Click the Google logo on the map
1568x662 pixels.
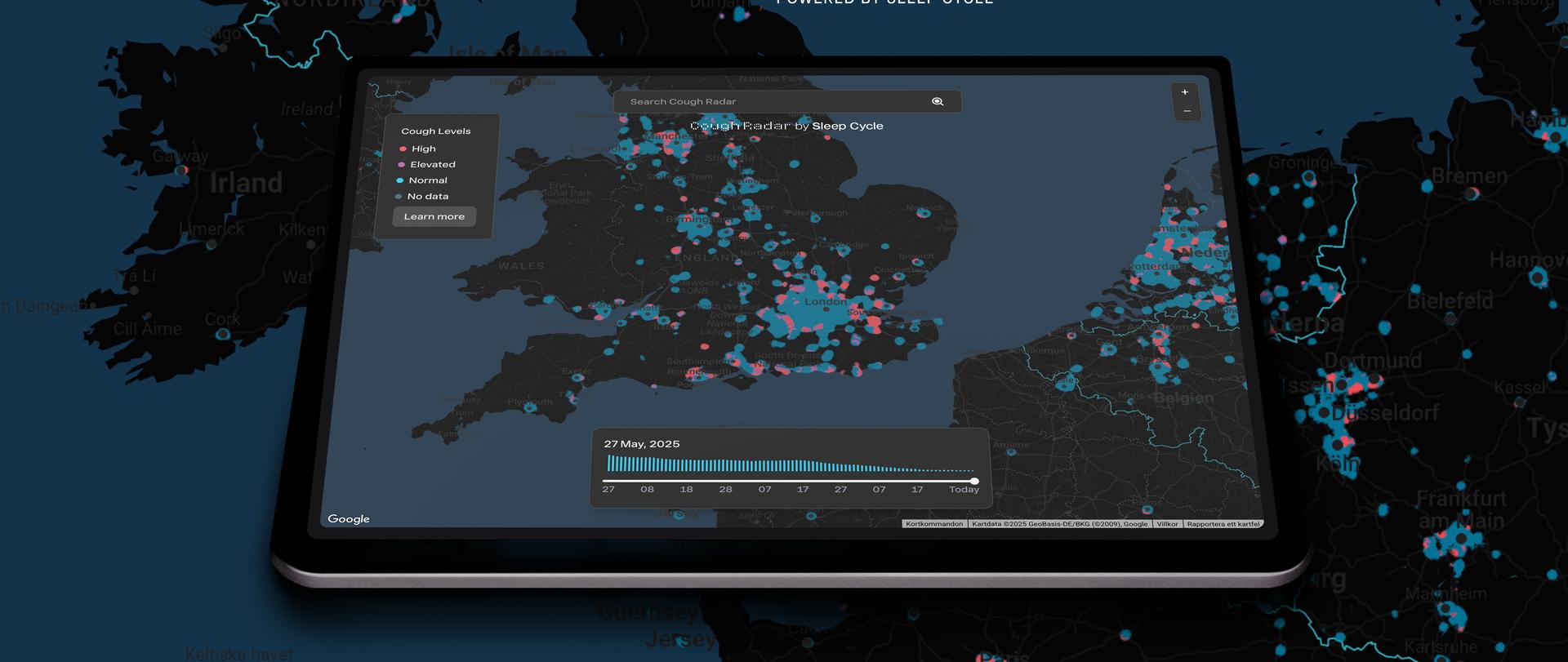tap(349, 519)
